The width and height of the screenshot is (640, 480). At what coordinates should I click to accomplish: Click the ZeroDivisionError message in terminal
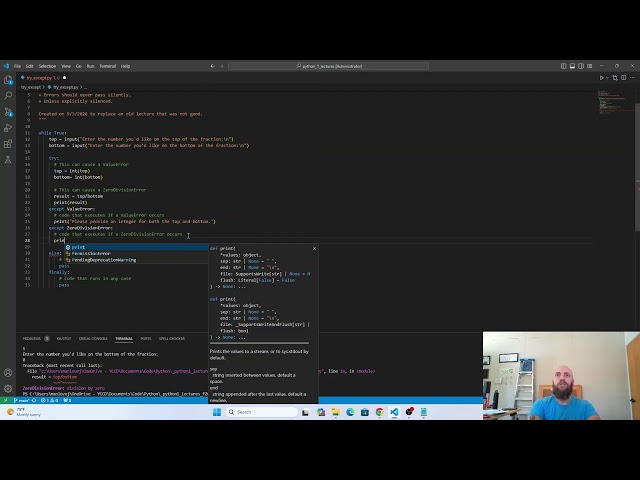(64, 388)
